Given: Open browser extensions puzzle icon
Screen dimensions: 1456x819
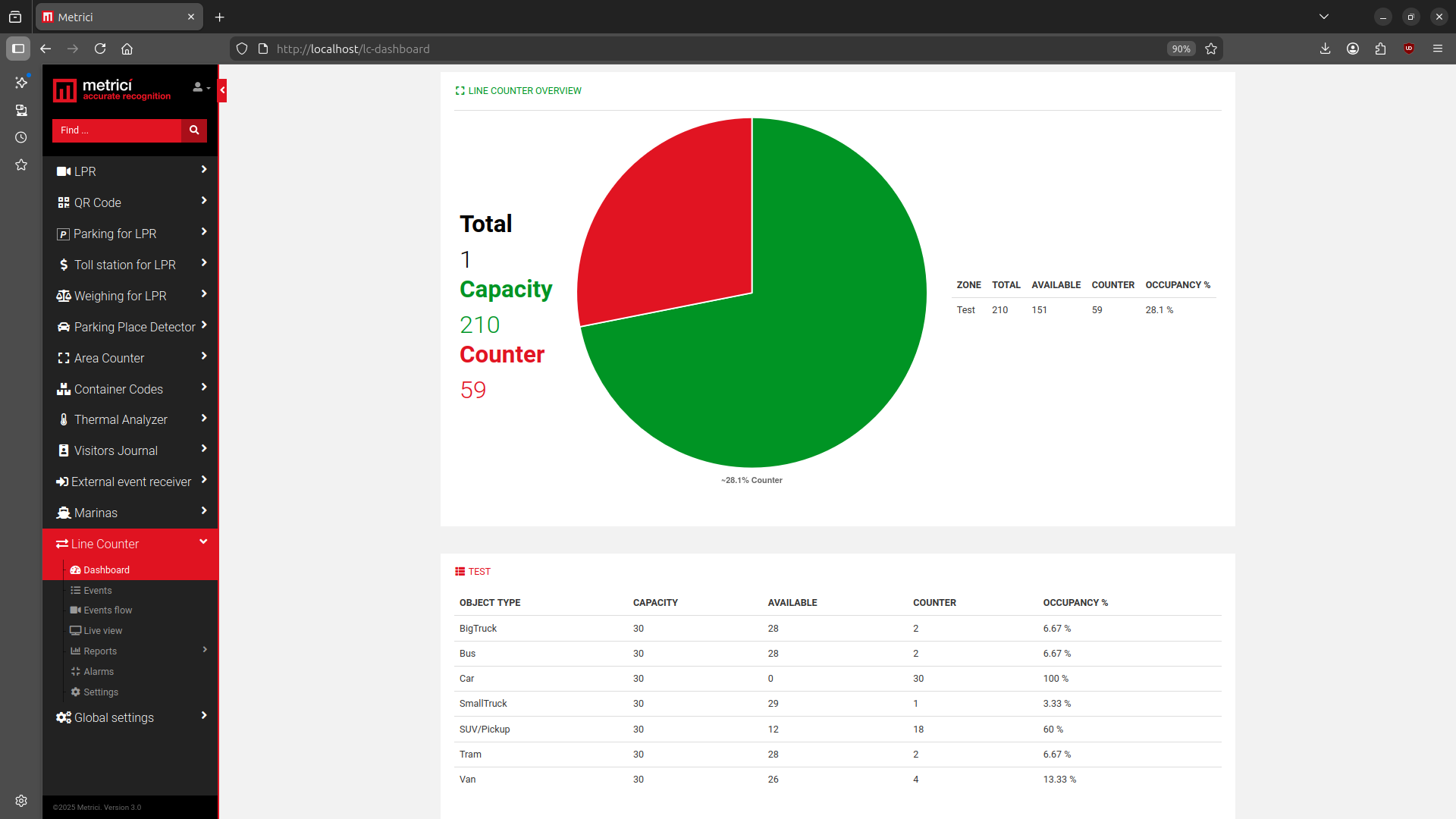Looking at the screenshot, I should point(1380,49).
